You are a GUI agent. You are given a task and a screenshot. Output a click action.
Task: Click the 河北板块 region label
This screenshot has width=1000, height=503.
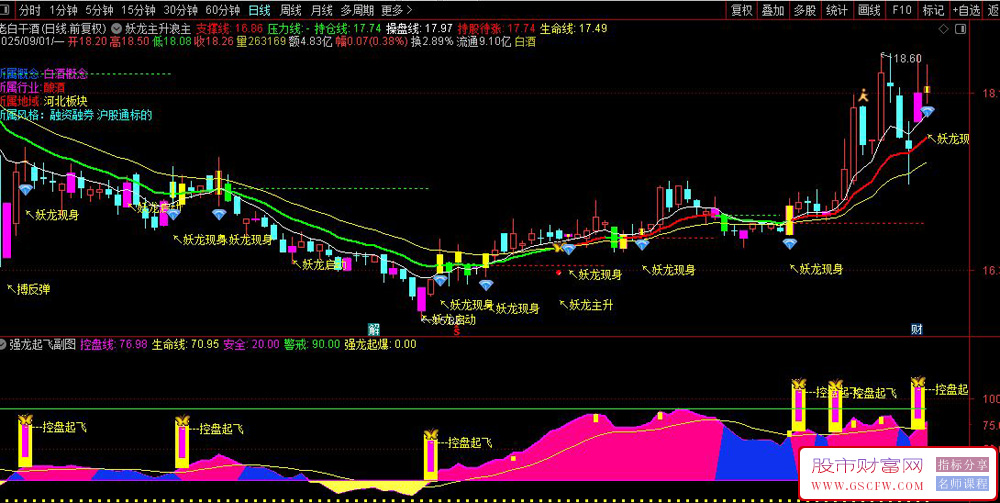(65, 101)
